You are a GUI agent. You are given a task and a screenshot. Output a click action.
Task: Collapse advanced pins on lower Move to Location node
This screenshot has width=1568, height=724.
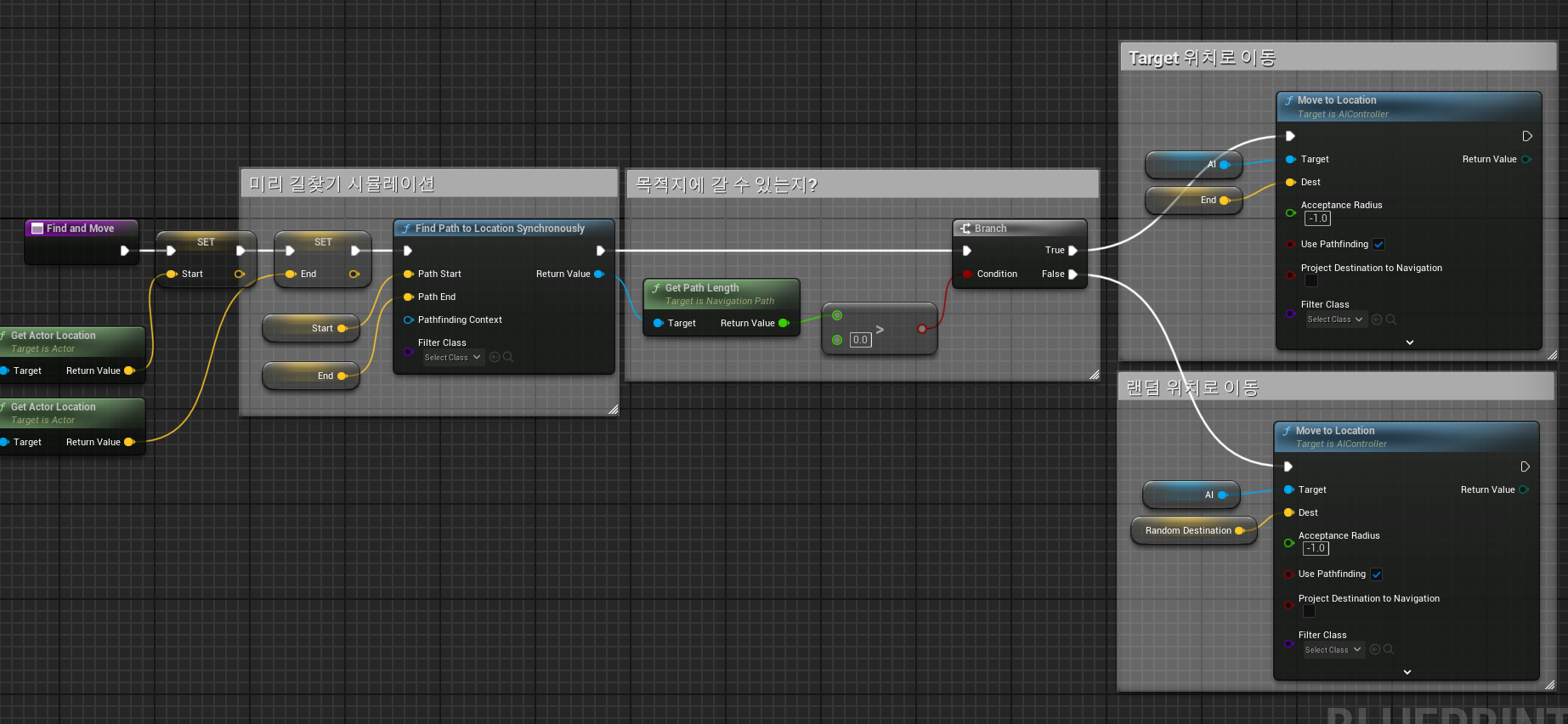tap(1407, 672)
